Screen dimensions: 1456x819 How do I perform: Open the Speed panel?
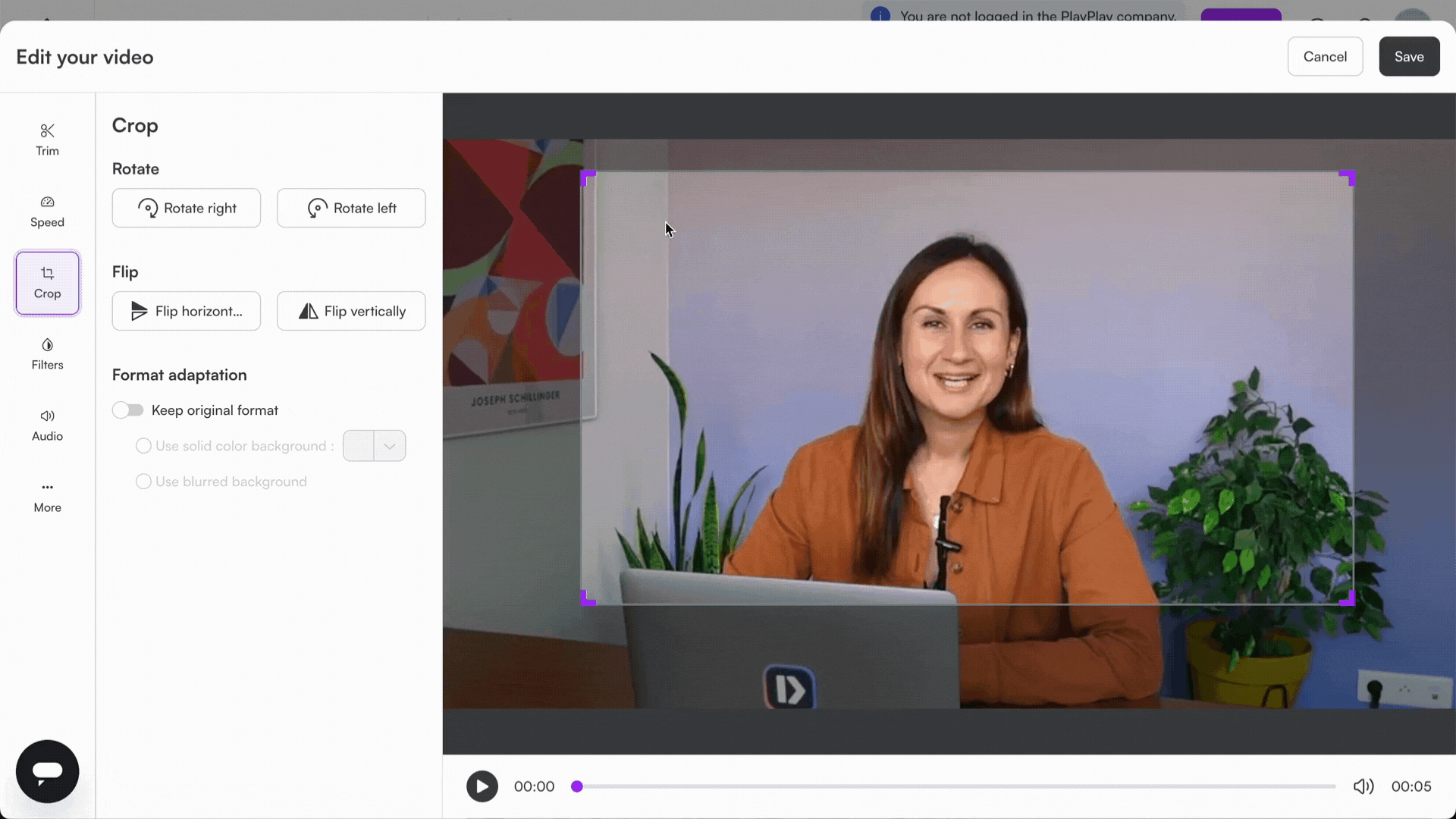pos(46,210)
